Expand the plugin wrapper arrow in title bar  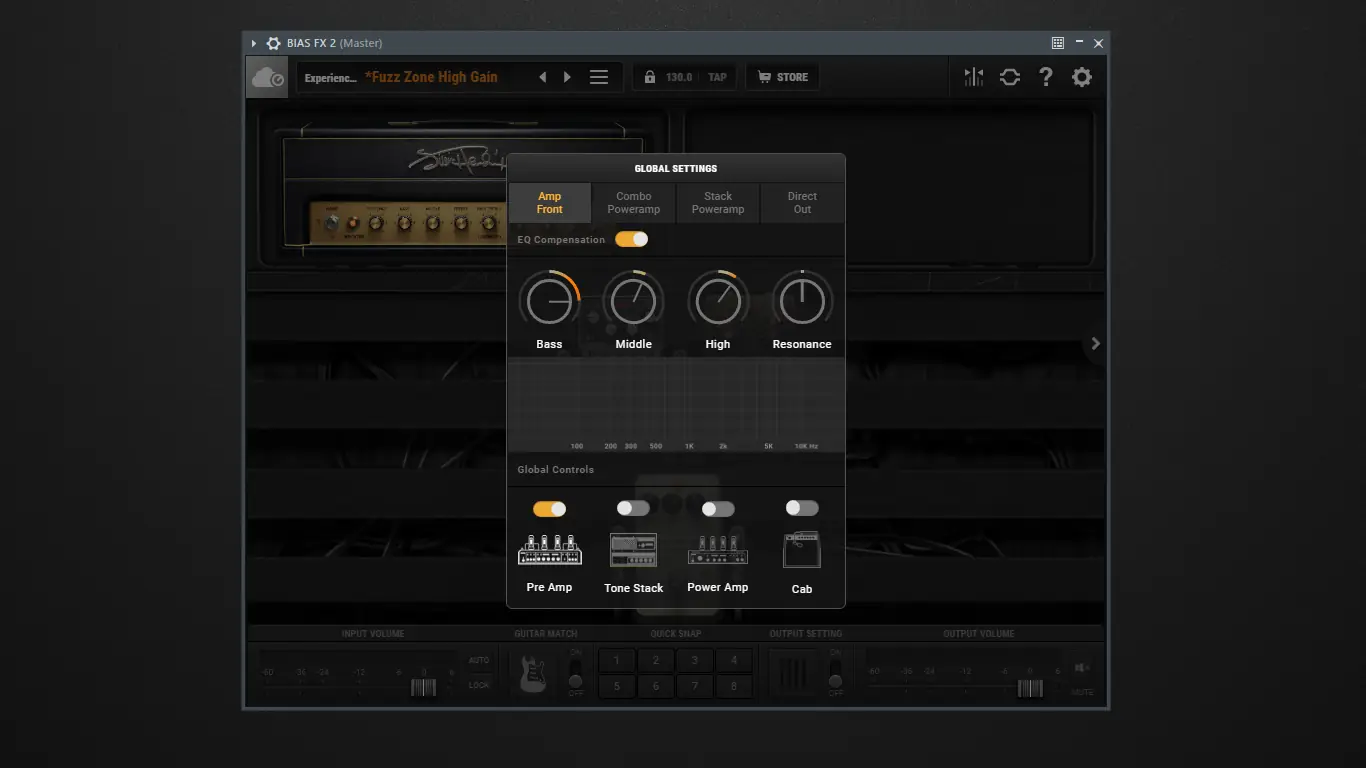pyautogui.click(x=254, y=43)
